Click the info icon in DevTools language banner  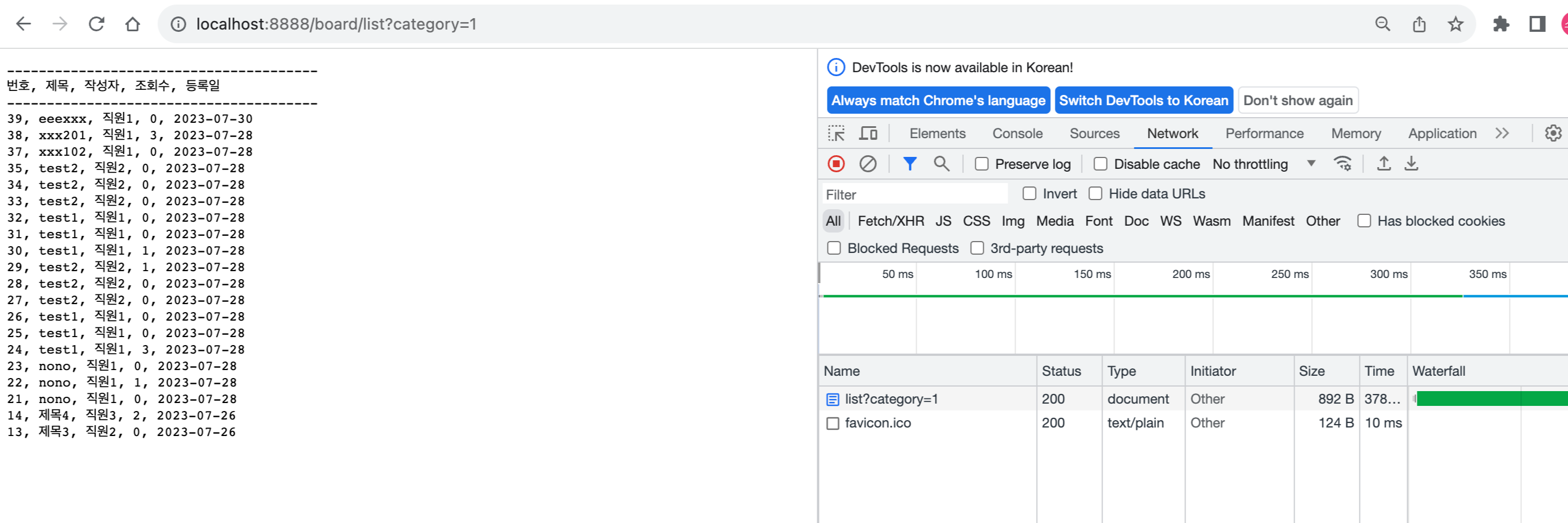click(837, 68)
